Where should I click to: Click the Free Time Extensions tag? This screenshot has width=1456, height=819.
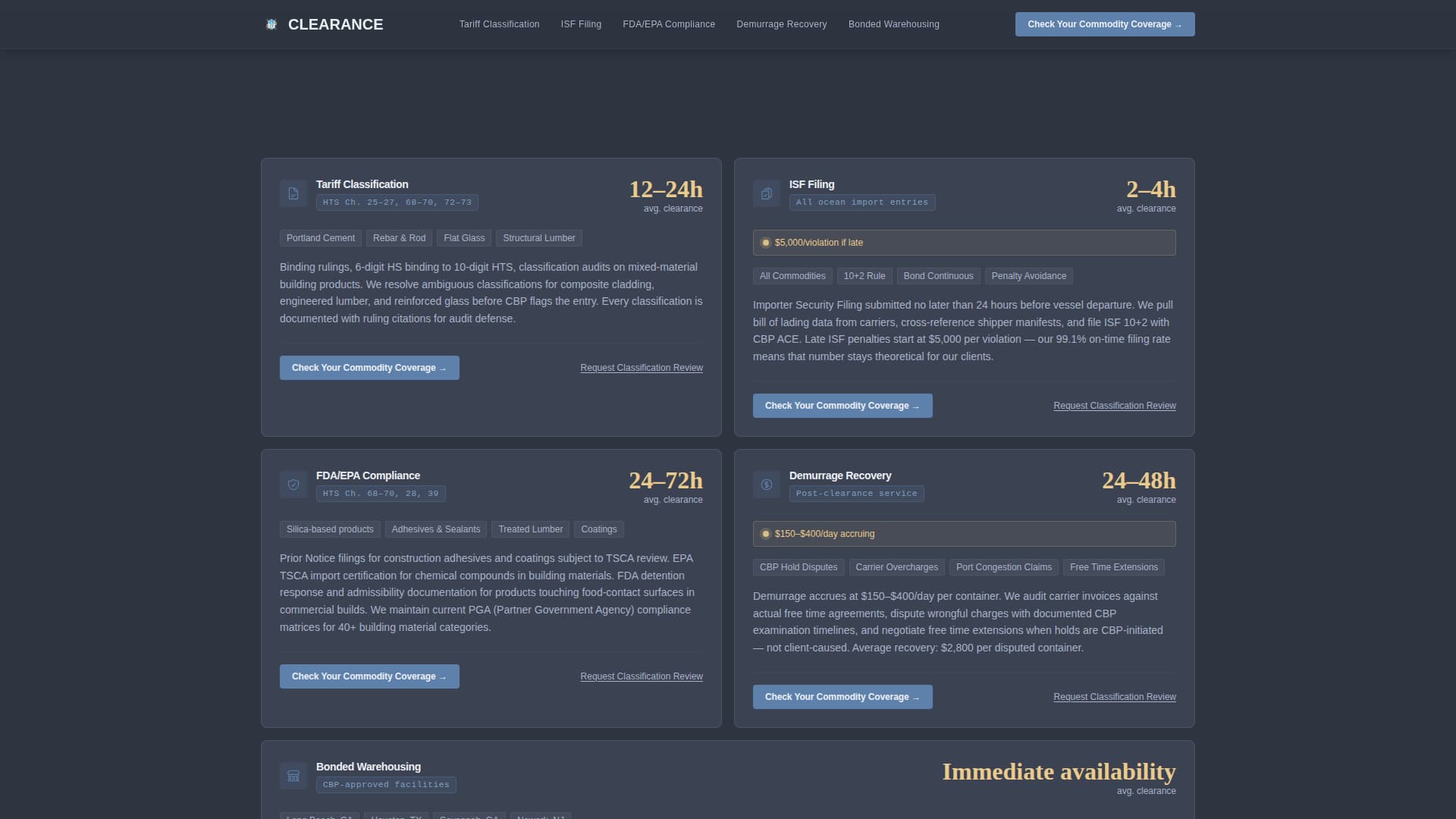[1113, 567]
